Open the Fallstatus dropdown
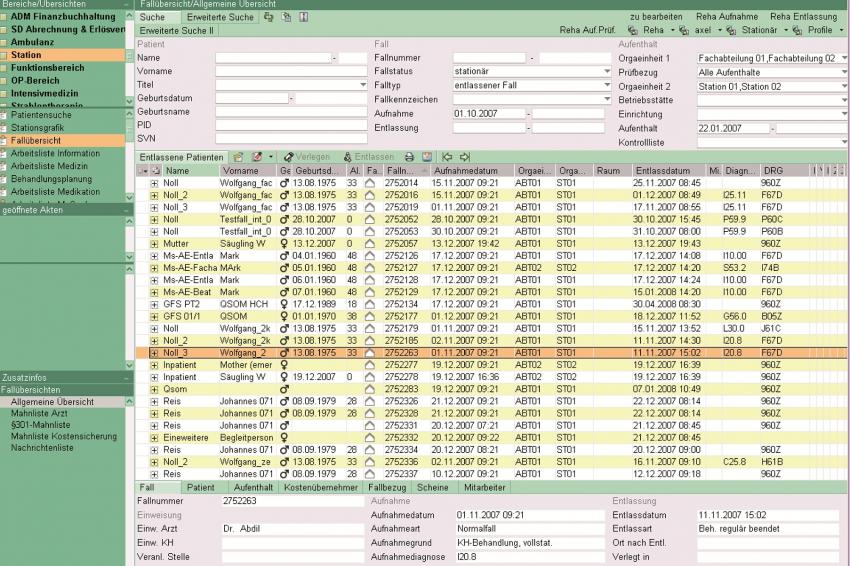Image resolution: width=850 pixels, height=566 pixels. (x=607, y=71)
